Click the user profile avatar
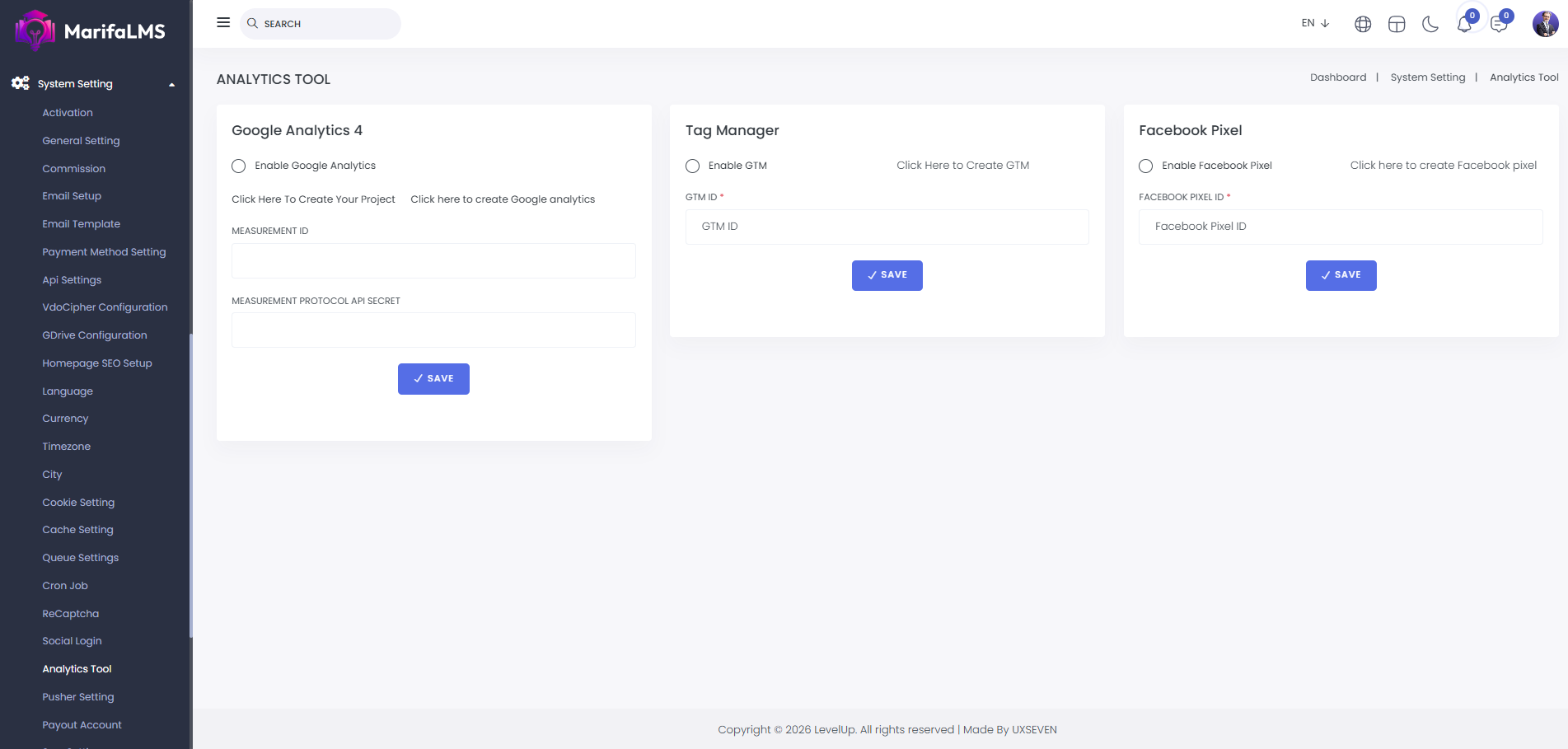 1545,24
